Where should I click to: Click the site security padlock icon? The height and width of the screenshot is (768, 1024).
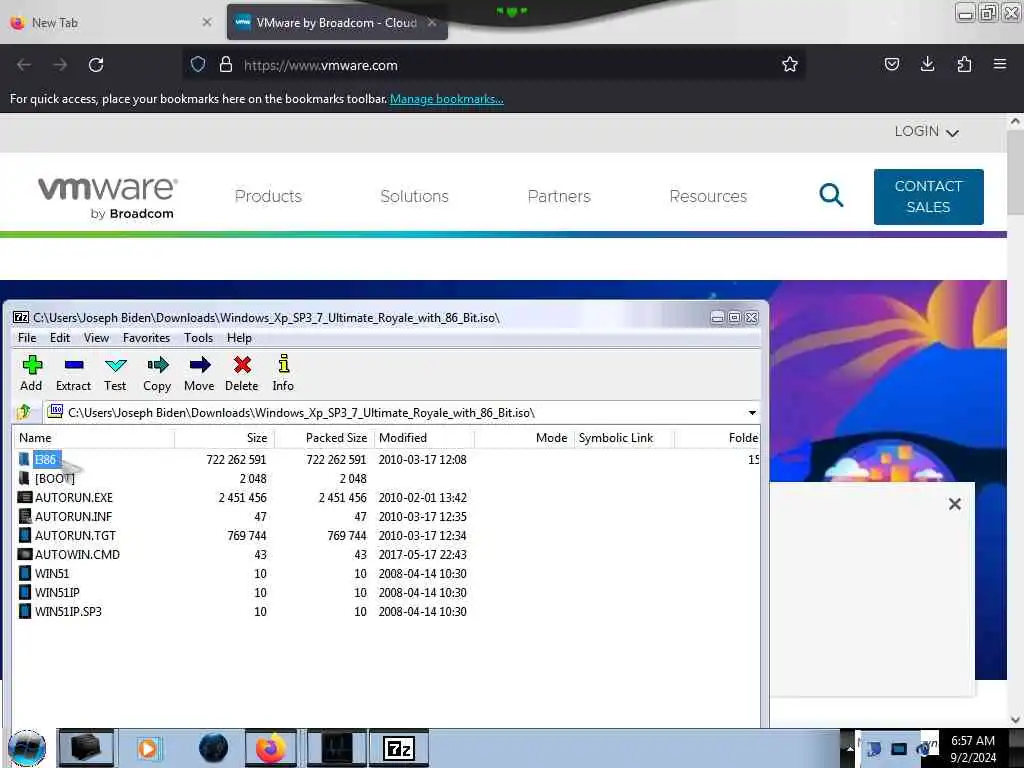(x=226, y=64)
